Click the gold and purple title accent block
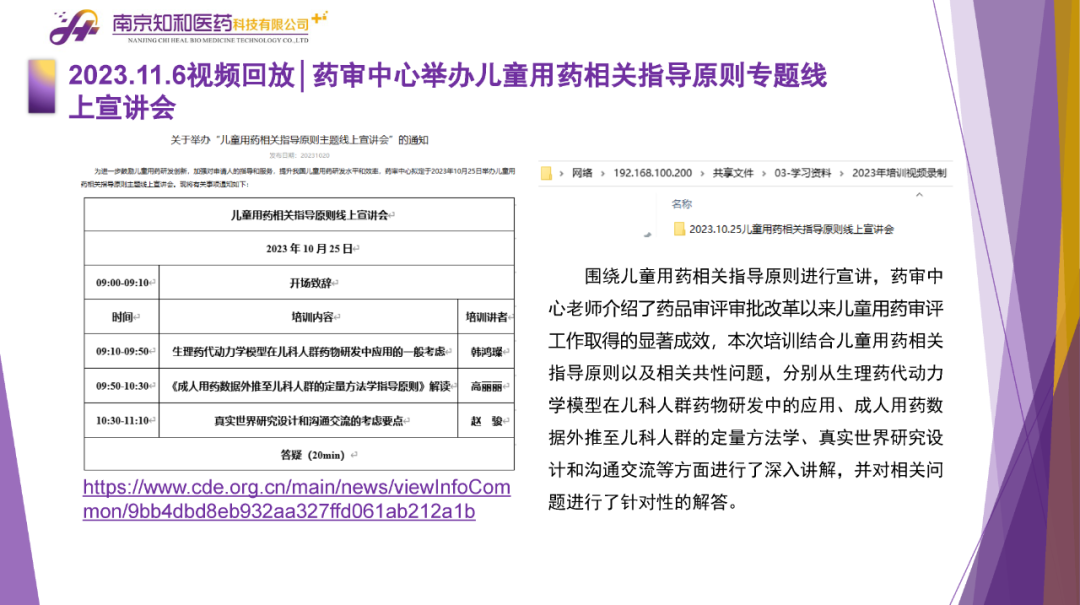The width and height of the screenshot is (1080, 605). (x=42, y=85)
